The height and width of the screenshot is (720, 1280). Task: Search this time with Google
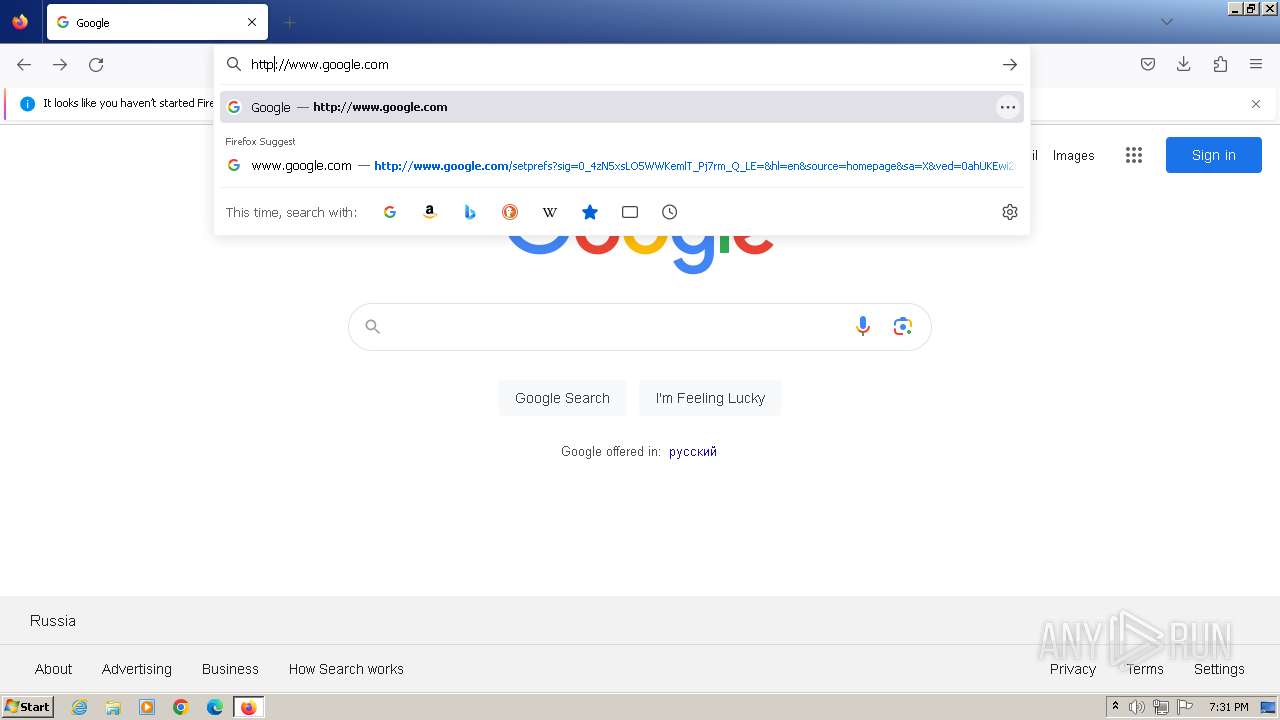coord(390,212)
